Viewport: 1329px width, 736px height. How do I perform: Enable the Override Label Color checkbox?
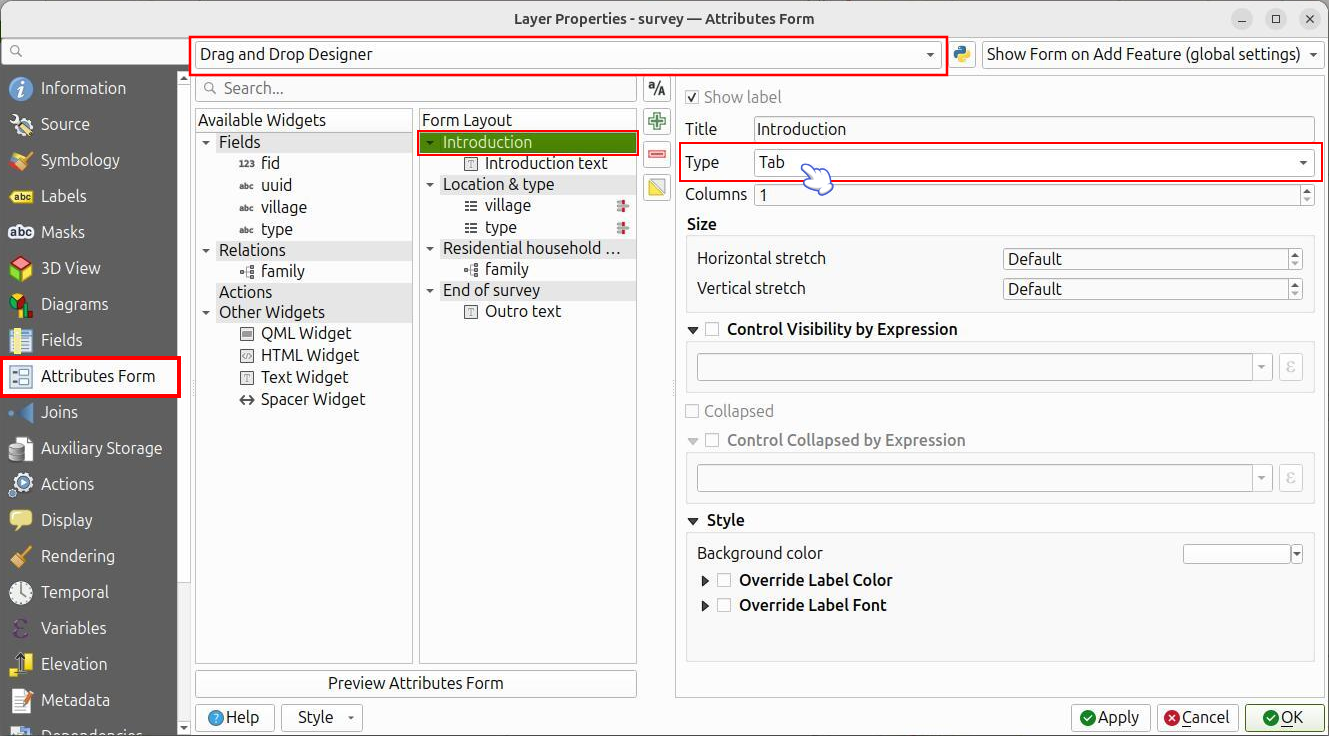(724, 580)
